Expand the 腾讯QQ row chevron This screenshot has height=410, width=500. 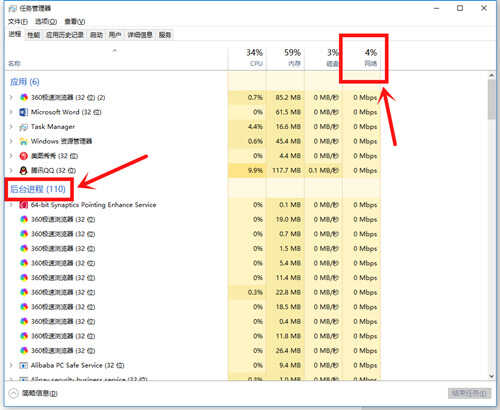point(11,171)
